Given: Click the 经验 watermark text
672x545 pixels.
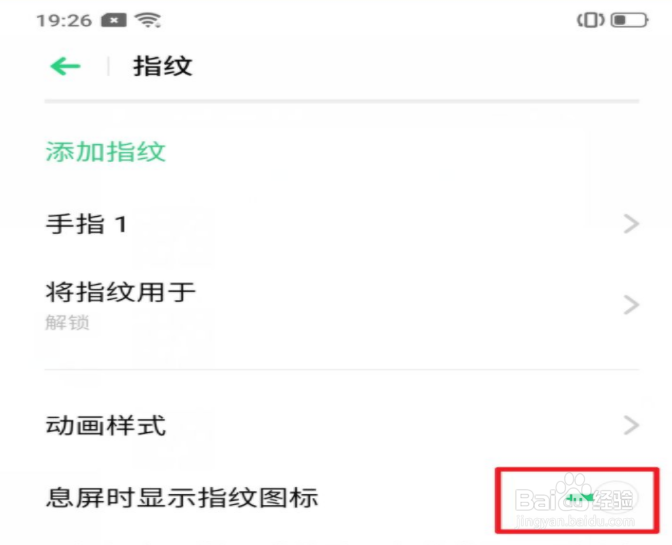Looking at the screenshot, I should point(614,499).
